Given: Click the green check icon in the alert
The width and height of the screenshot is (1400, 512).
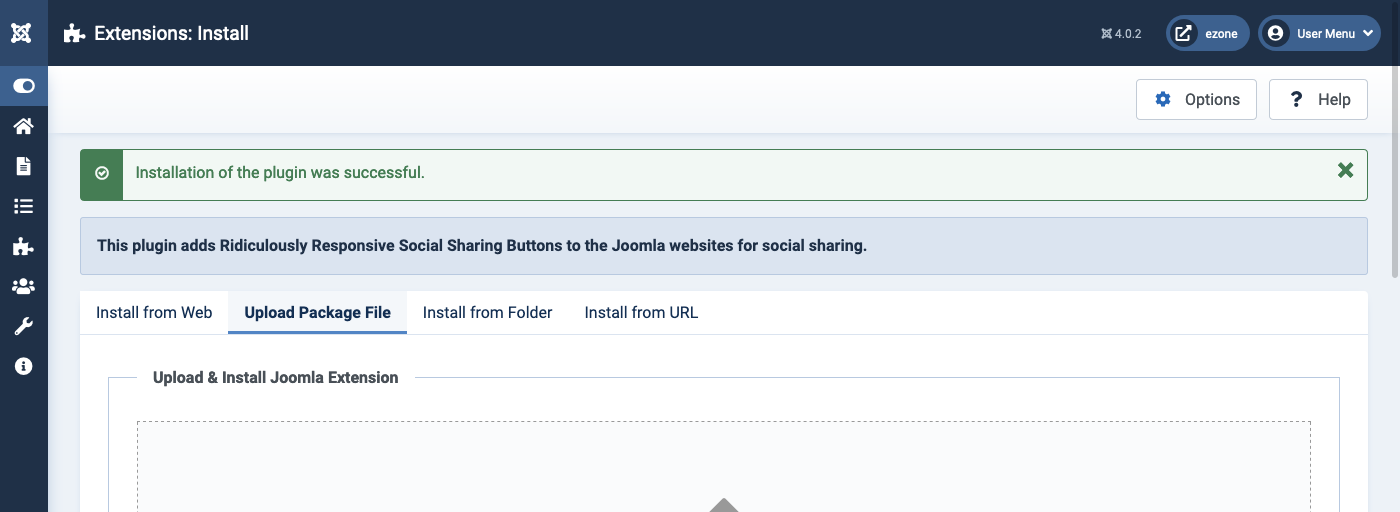Looking at the screenshot, I should 102,173.
